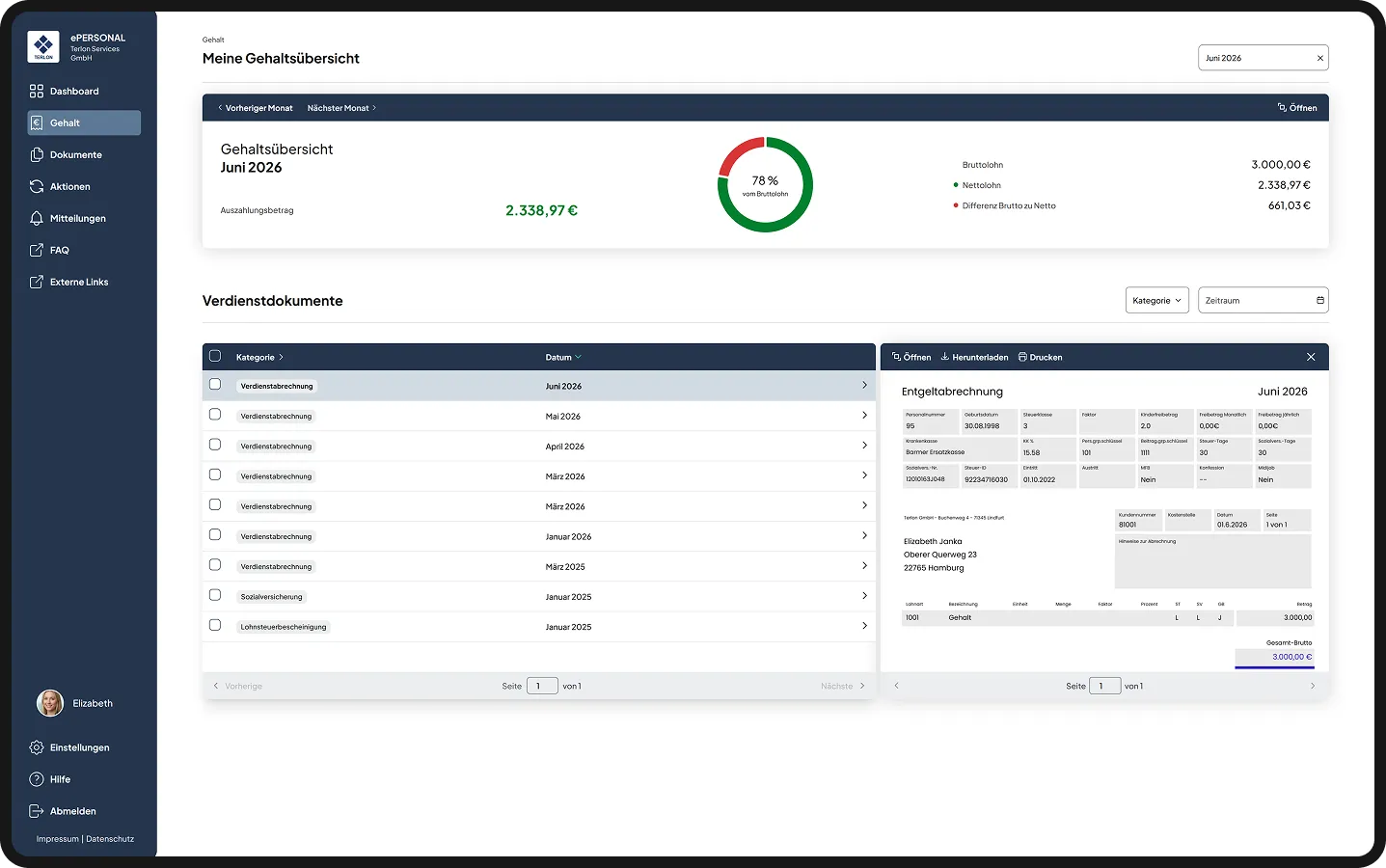Open the Zeitraum calendar icon

(x=1320, y=300)
